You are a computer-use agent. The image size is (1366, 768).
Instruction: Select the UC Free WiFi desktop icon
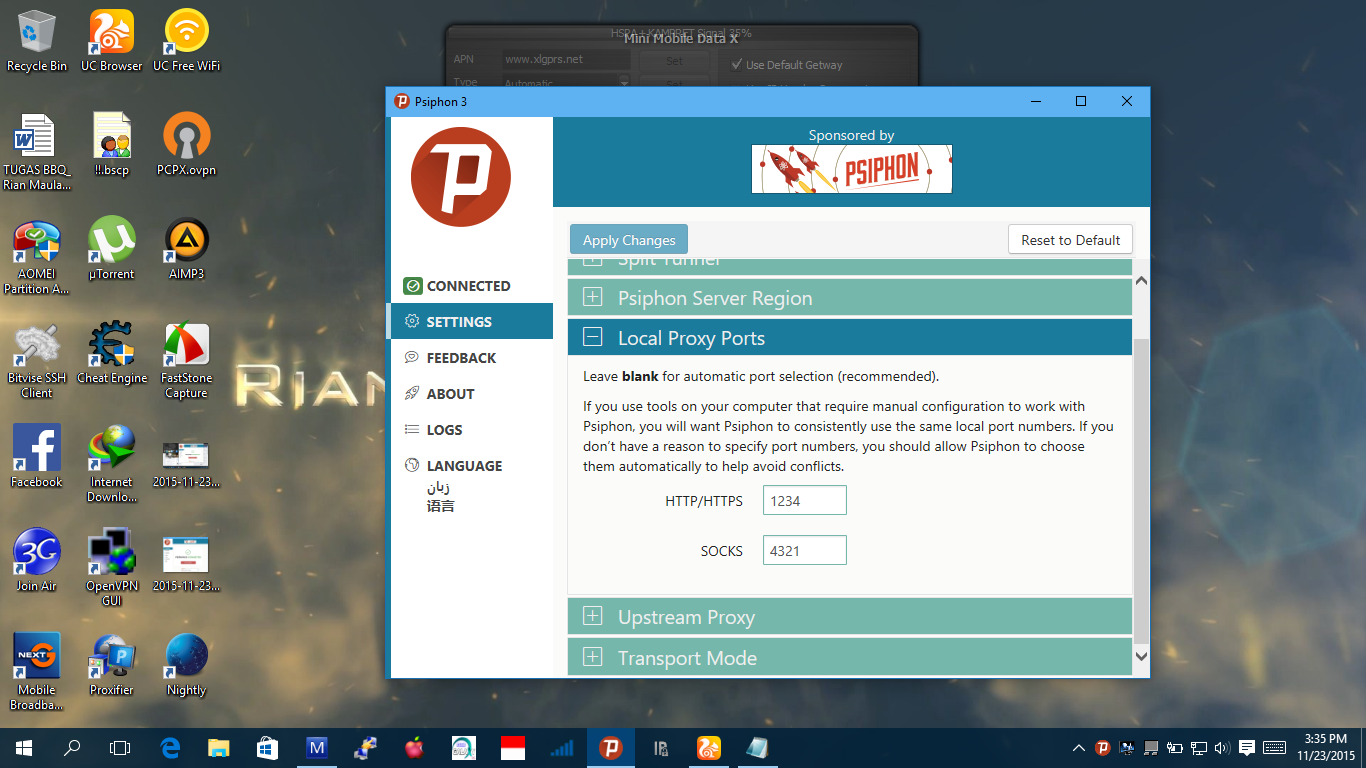187,41
